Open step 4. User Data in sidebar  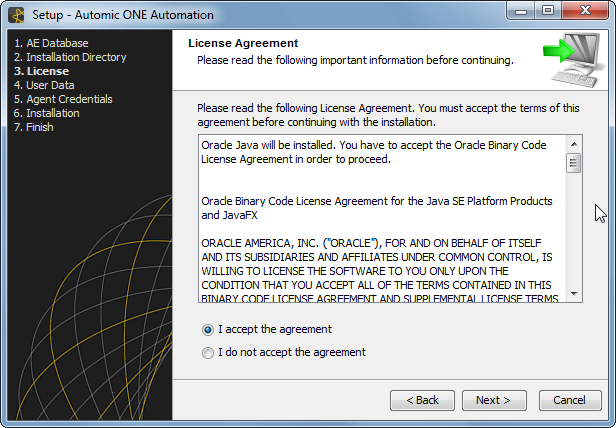click(44, 85)
